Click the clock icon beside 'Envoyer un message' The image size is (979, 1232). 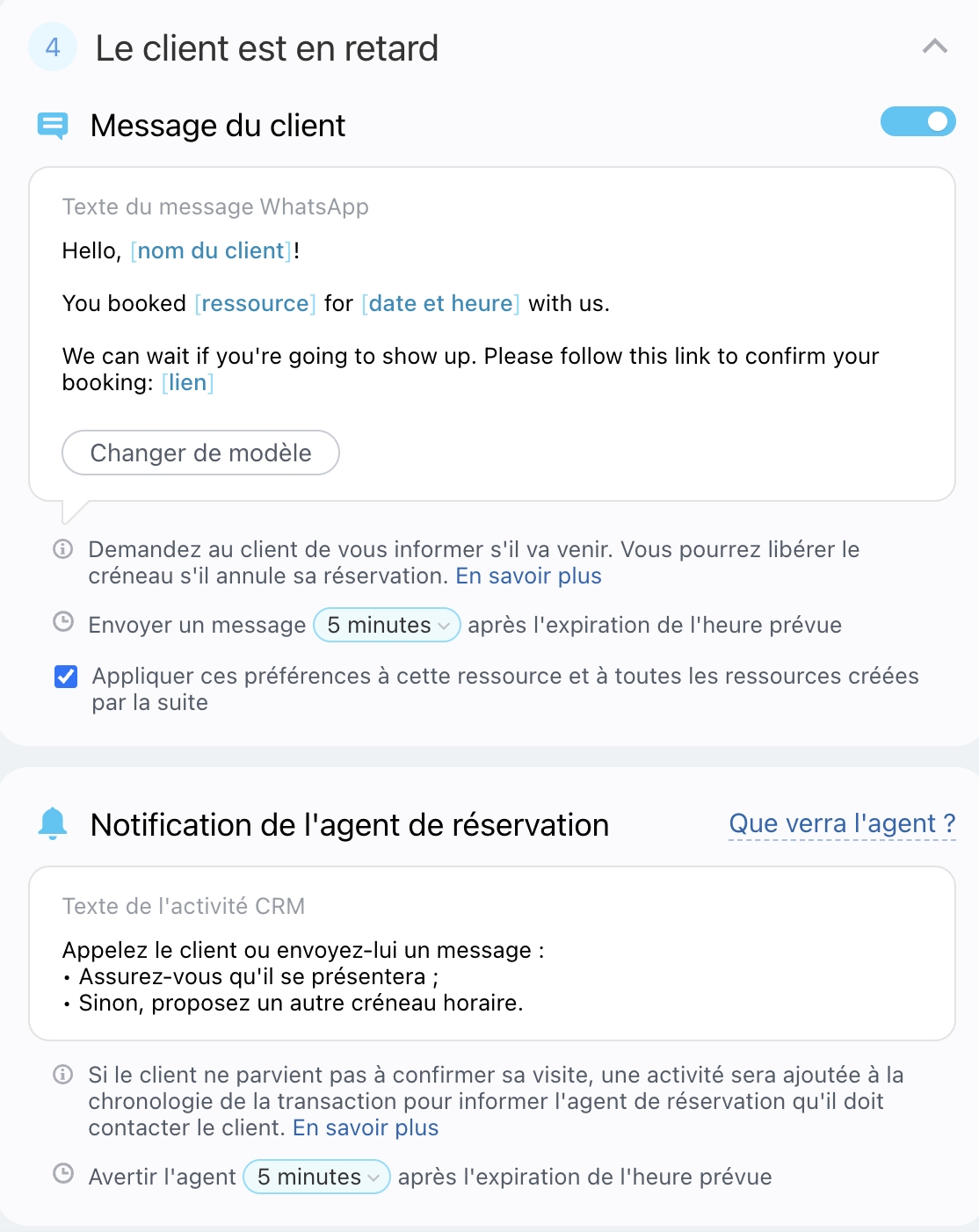tap(63, 622)
